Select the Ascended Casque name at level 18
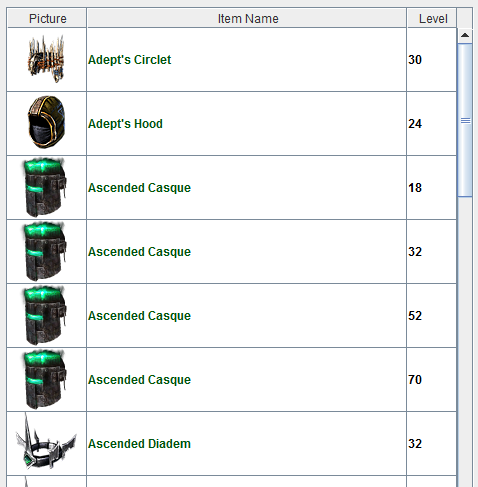Screen dimensions: 478x487 139,188
